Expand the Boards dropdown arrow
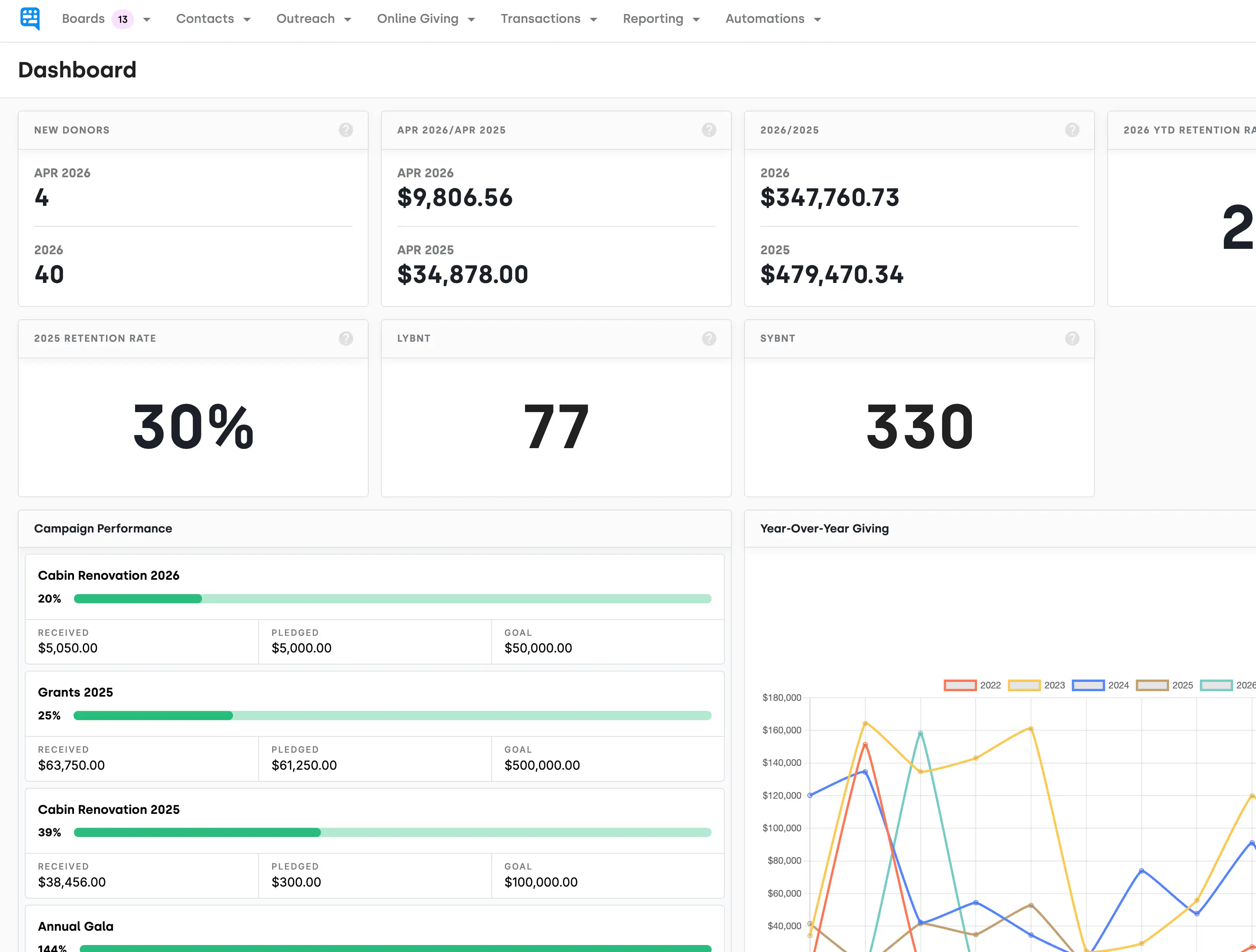 click(146, 19)
